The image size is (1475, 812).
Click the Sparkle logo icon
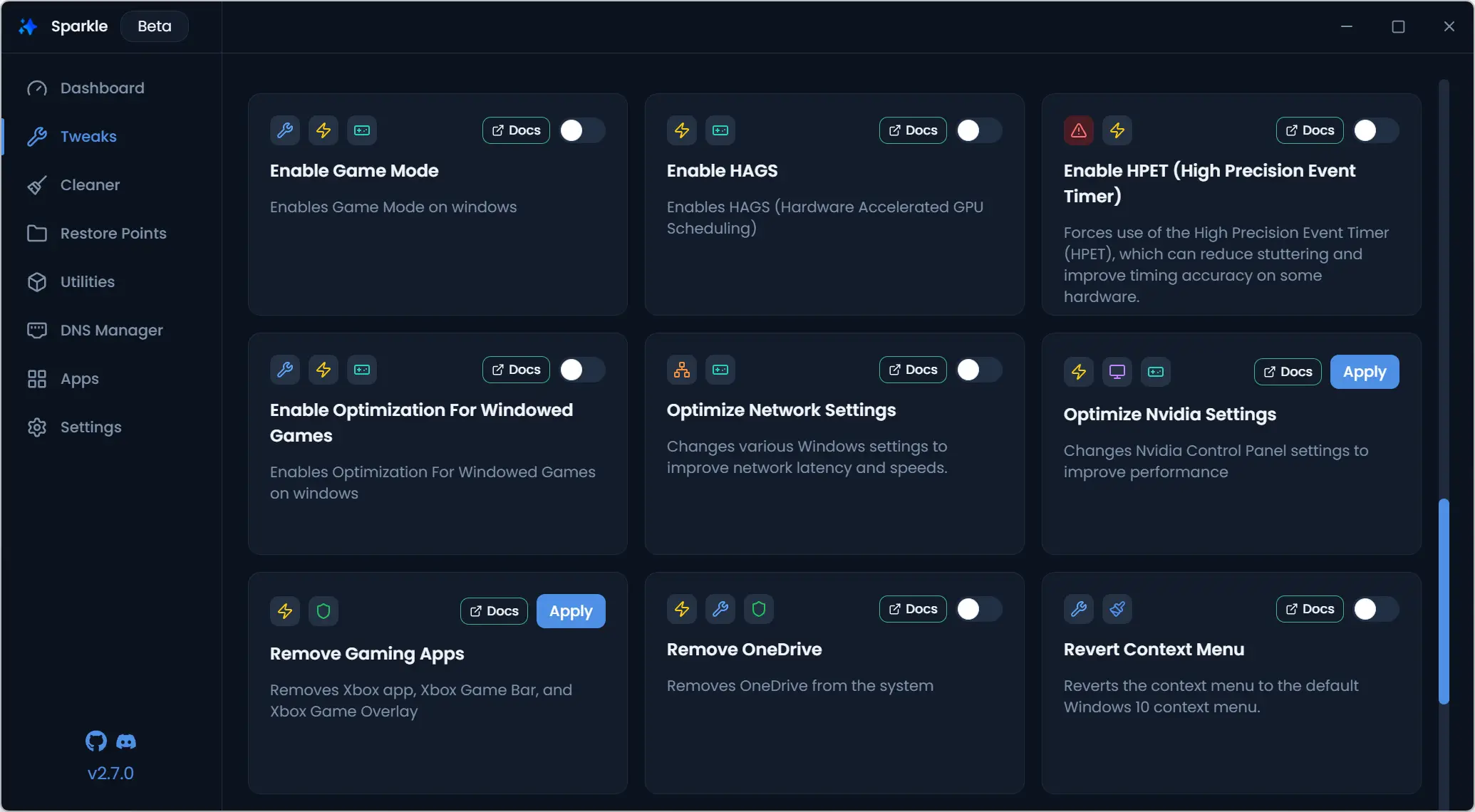(28, 26)
